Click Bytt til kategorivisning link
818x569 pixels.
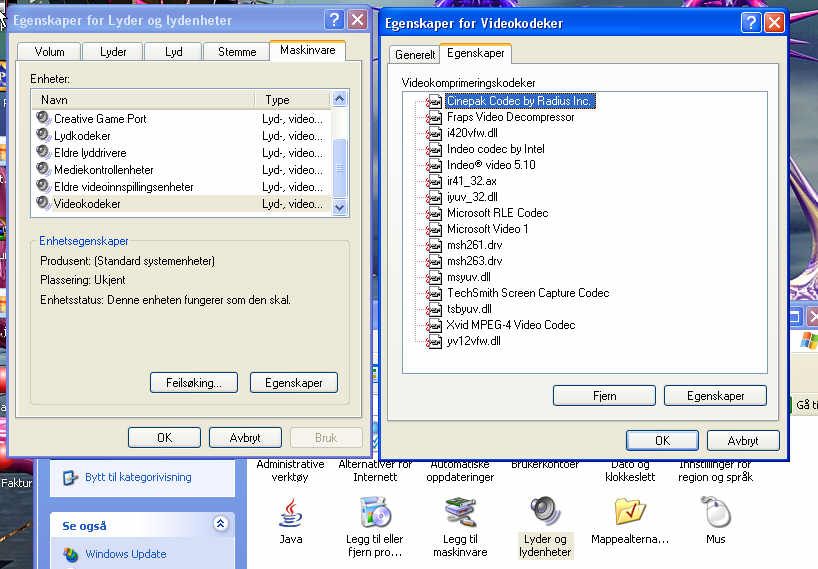coord(138,477)
